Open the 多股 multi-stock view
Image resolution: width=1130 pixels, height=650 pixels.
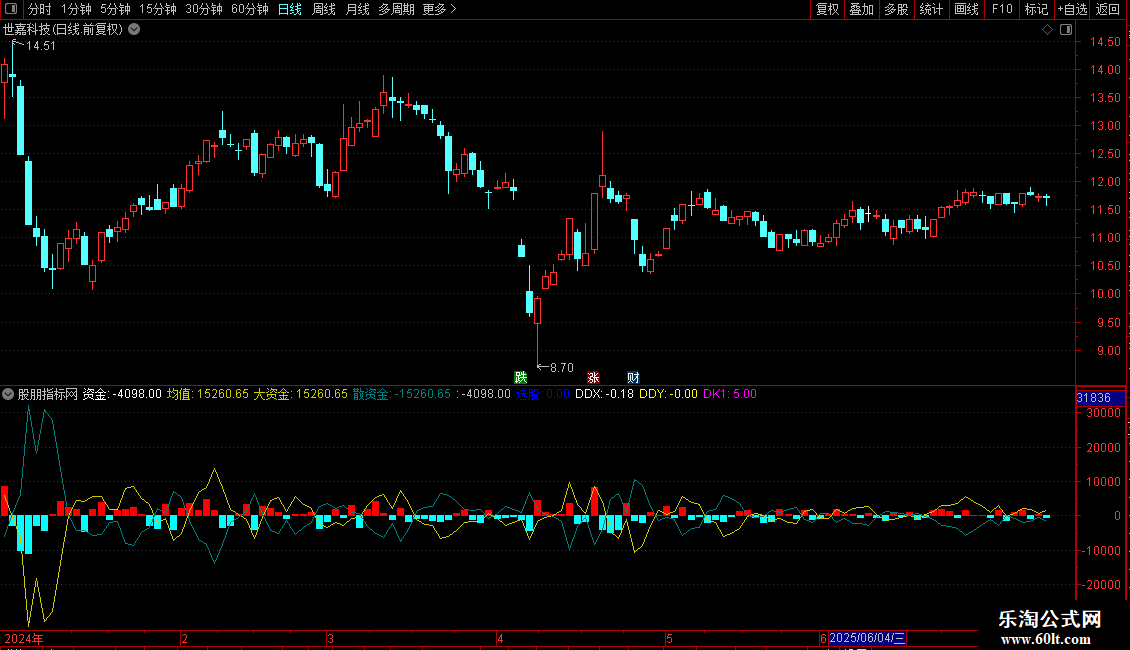[897, 9]
